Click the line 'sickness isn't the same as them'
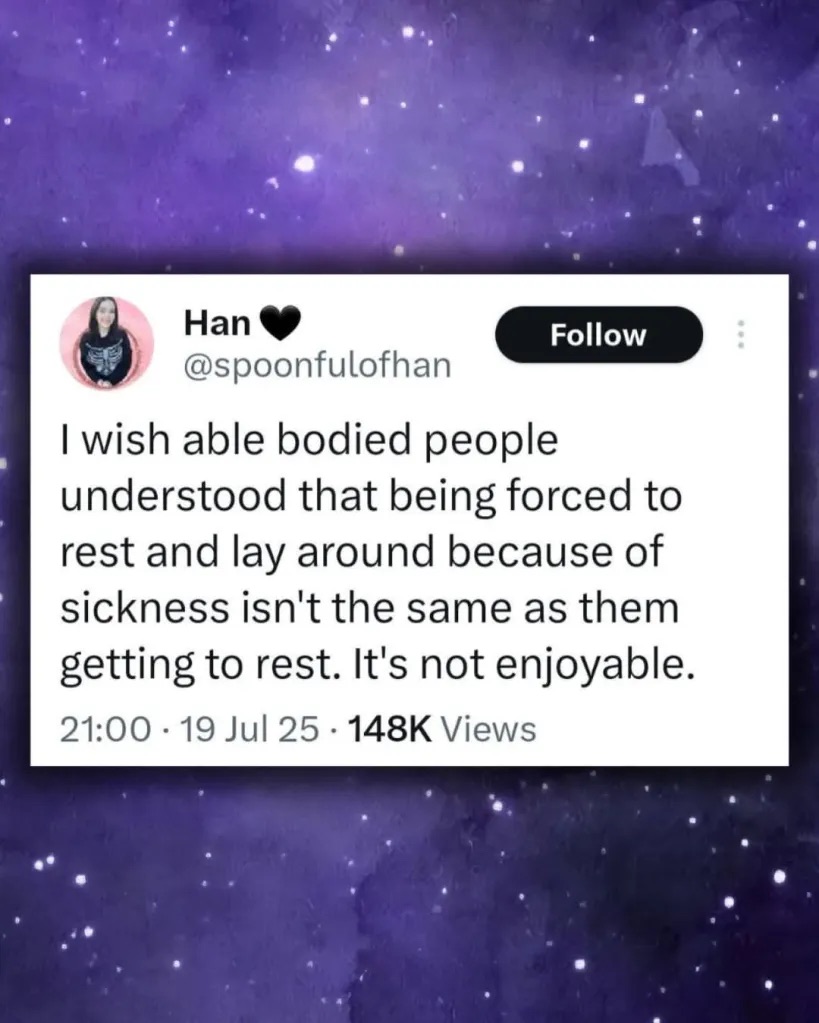 point(370,608)
